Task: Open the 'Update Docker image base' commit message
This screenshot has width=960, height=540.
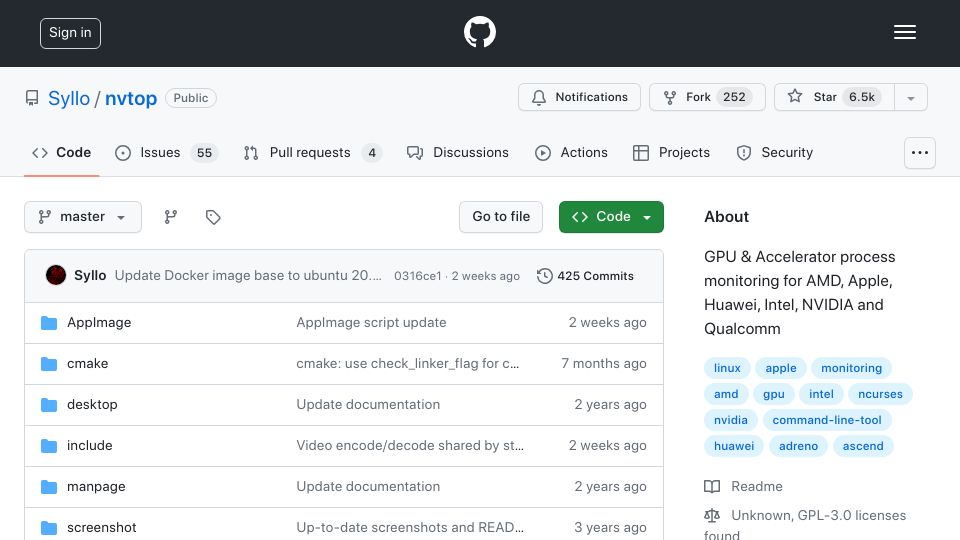Action: point(248,276)
